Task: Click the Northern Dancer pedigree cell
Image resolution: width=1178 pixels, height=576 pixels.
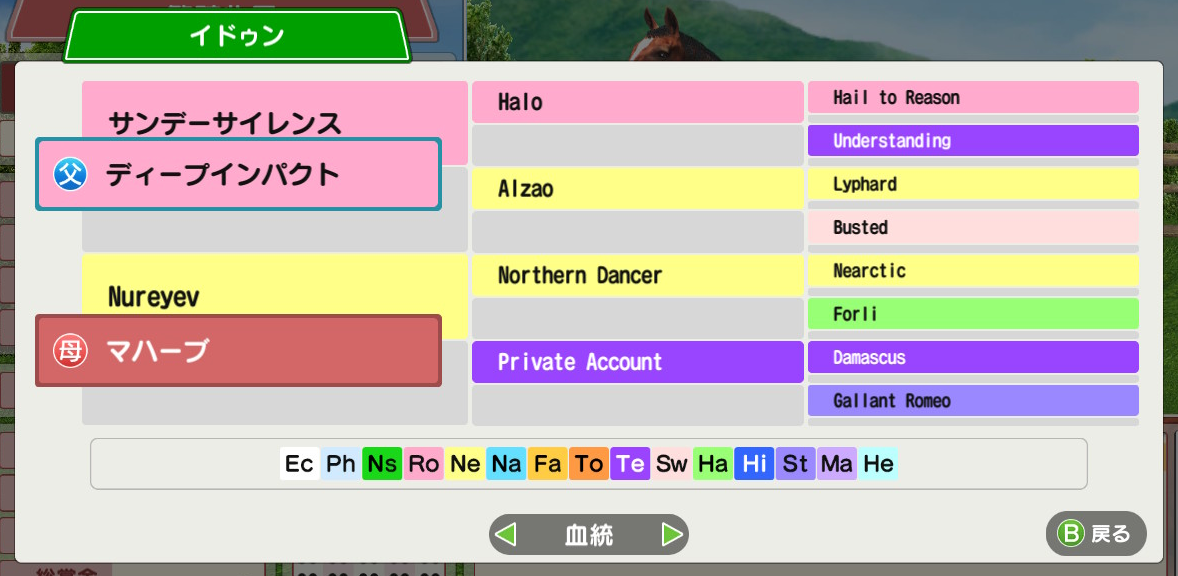Action: click(x=638, y=276)
